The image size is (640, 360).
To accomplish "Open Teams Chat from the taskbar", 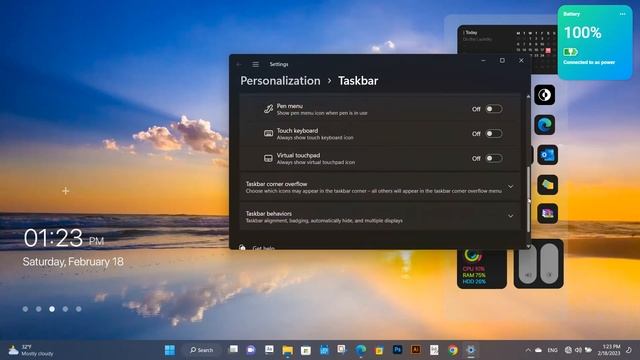I will pos(251,350).
